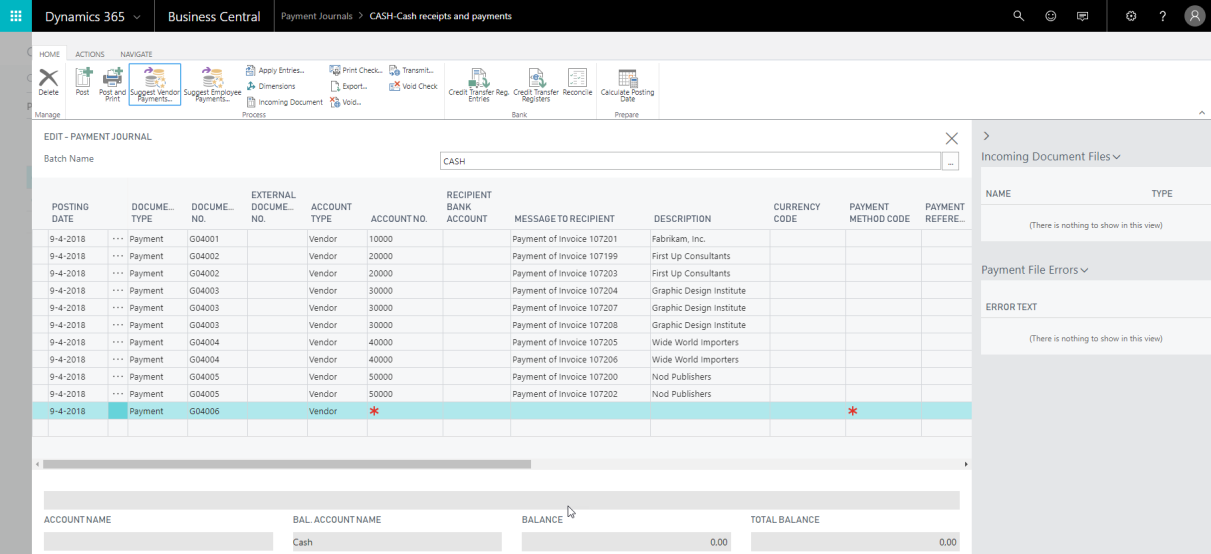Go to Payment Journals breadcrumb
Viewport: 1211px width, 554px height.
[315, 16]
